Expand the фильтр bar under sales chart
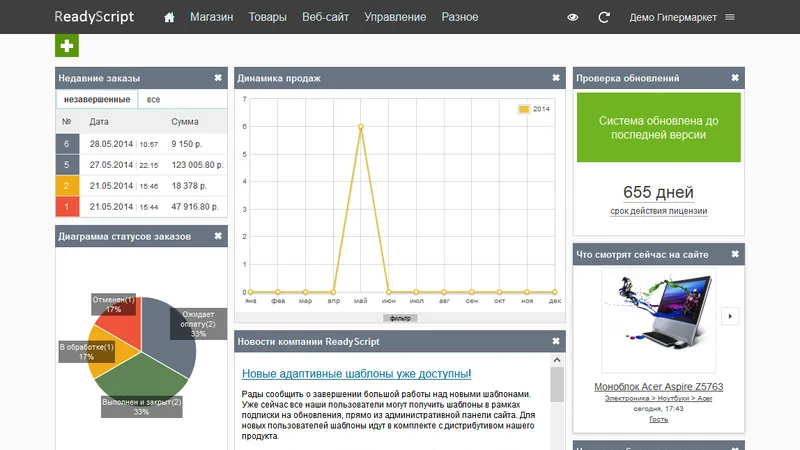Image resolution: width=800 pixels, height=450 pixels. point(400,318)
